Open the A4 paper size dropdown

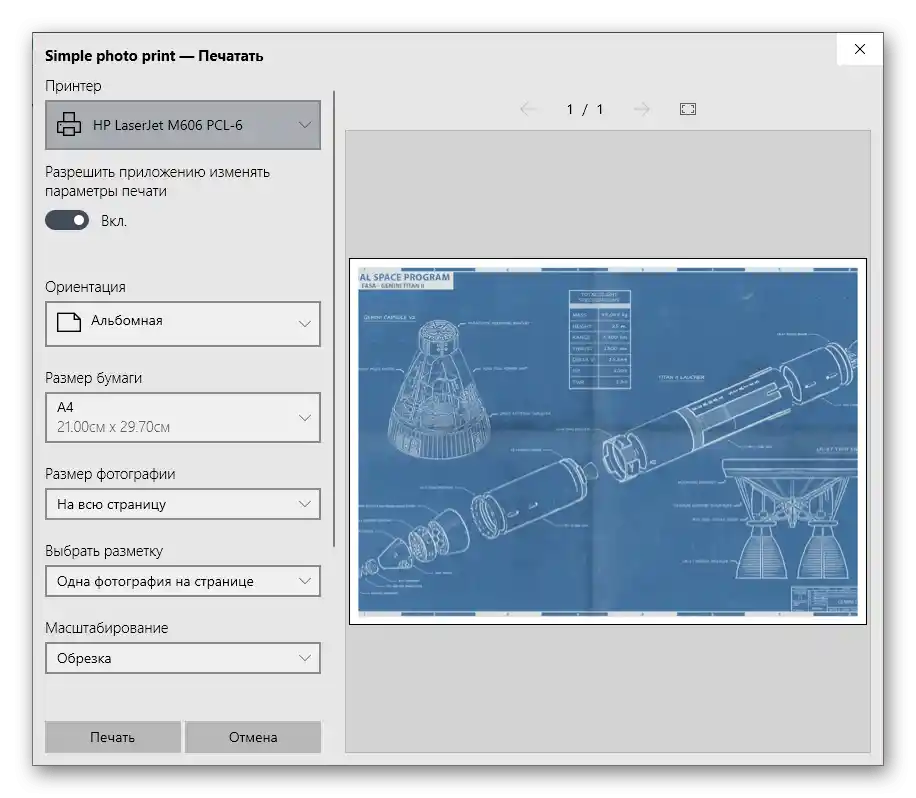click(x=183, y=417)
